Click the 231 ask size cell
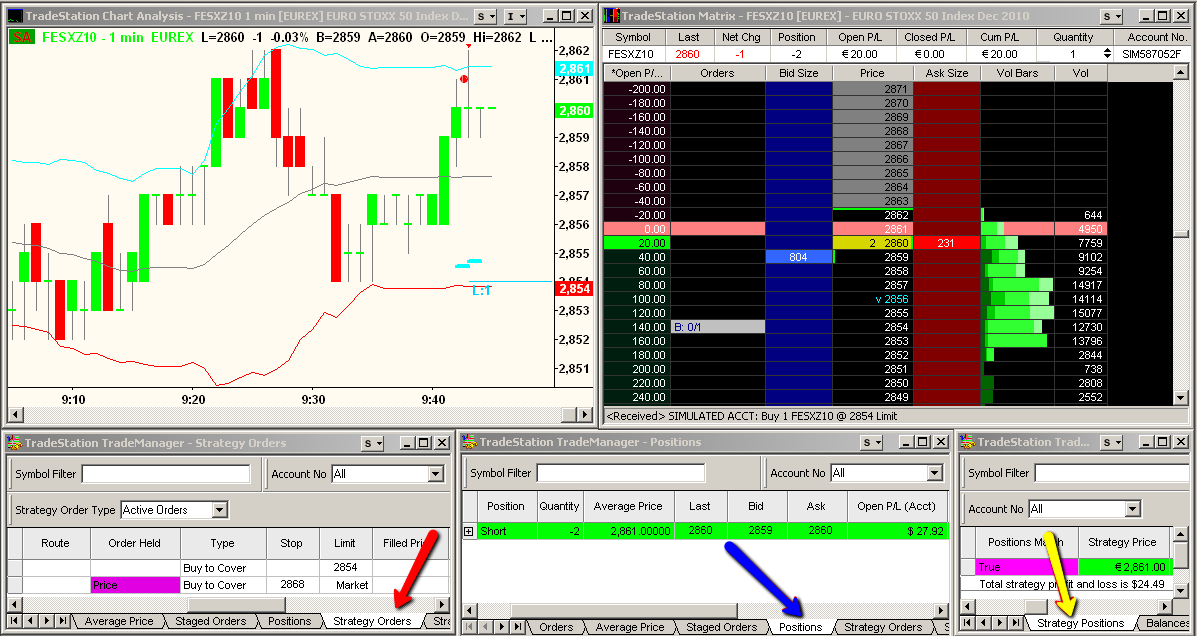1197x636 pixels. coord(947,243)
